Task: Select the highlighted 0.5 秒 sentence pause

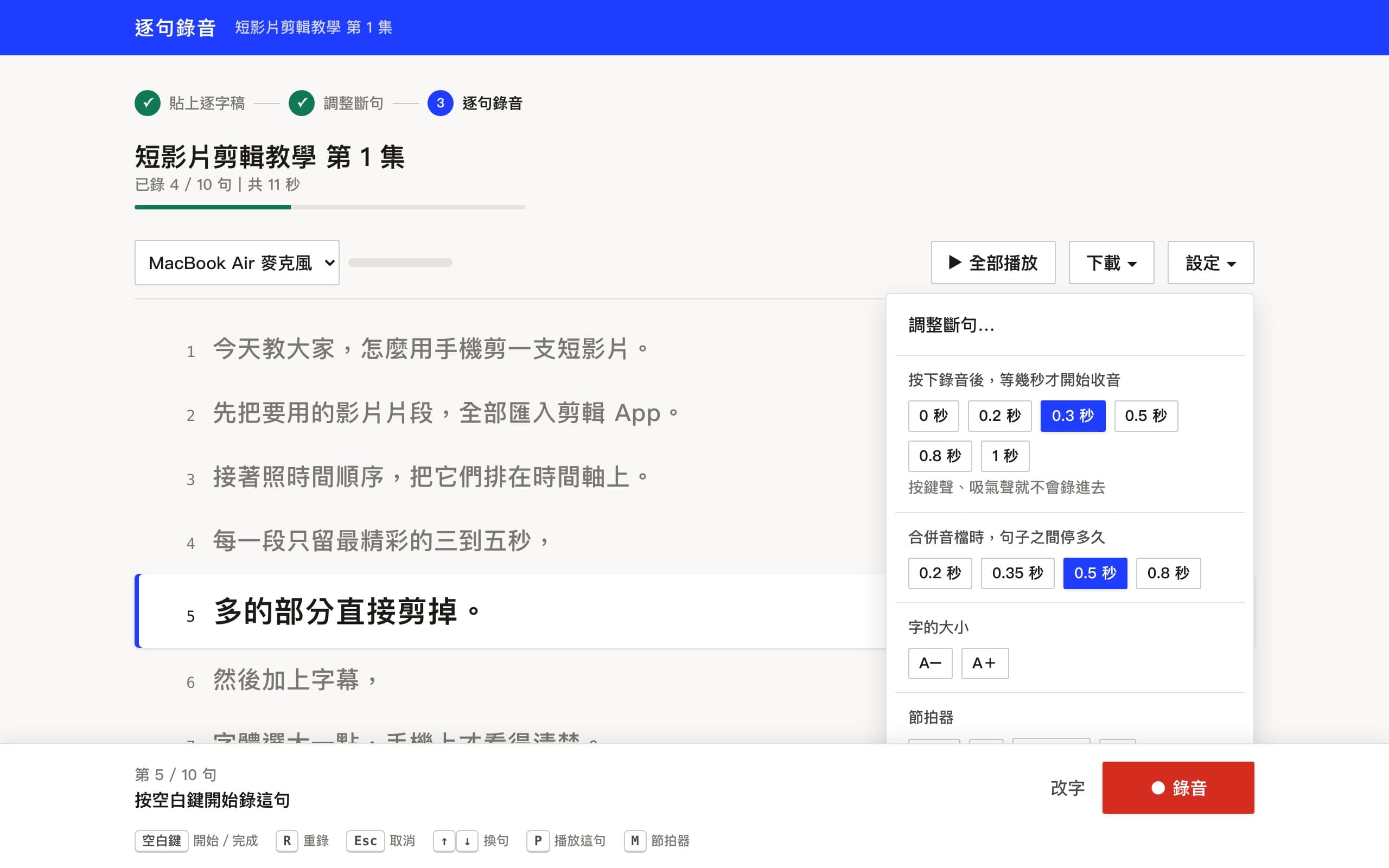Action: [1095, 573]
